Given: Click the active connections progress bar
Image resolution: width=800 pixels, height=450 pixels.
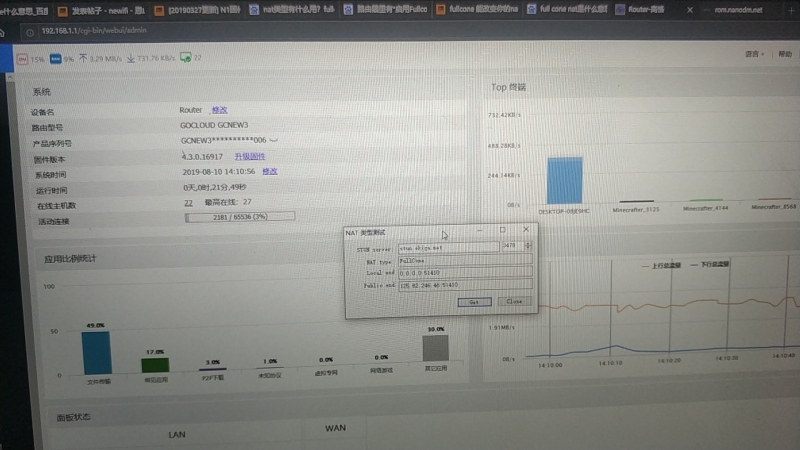Looking at the screenshot, I should pyautogui.click(x=238, y=217).
